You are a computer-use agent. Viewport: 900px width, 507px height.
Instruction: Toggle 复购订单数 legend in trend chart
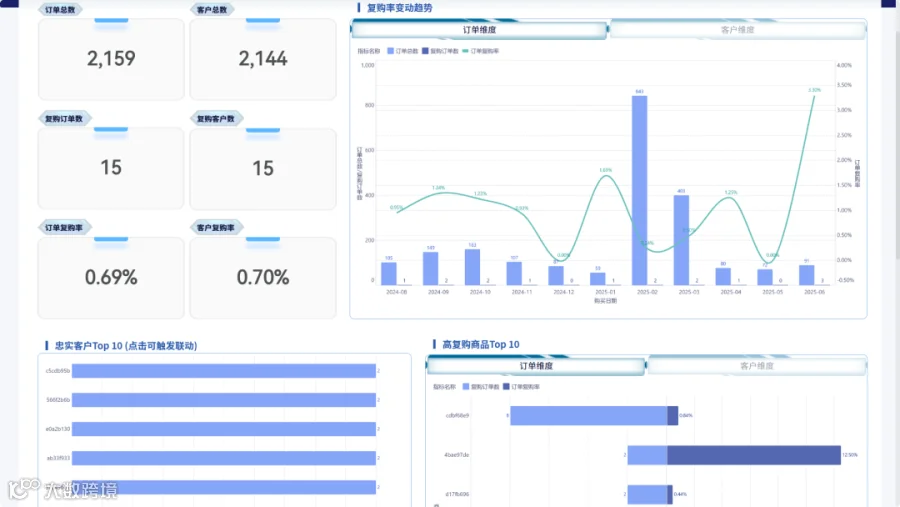440,51
